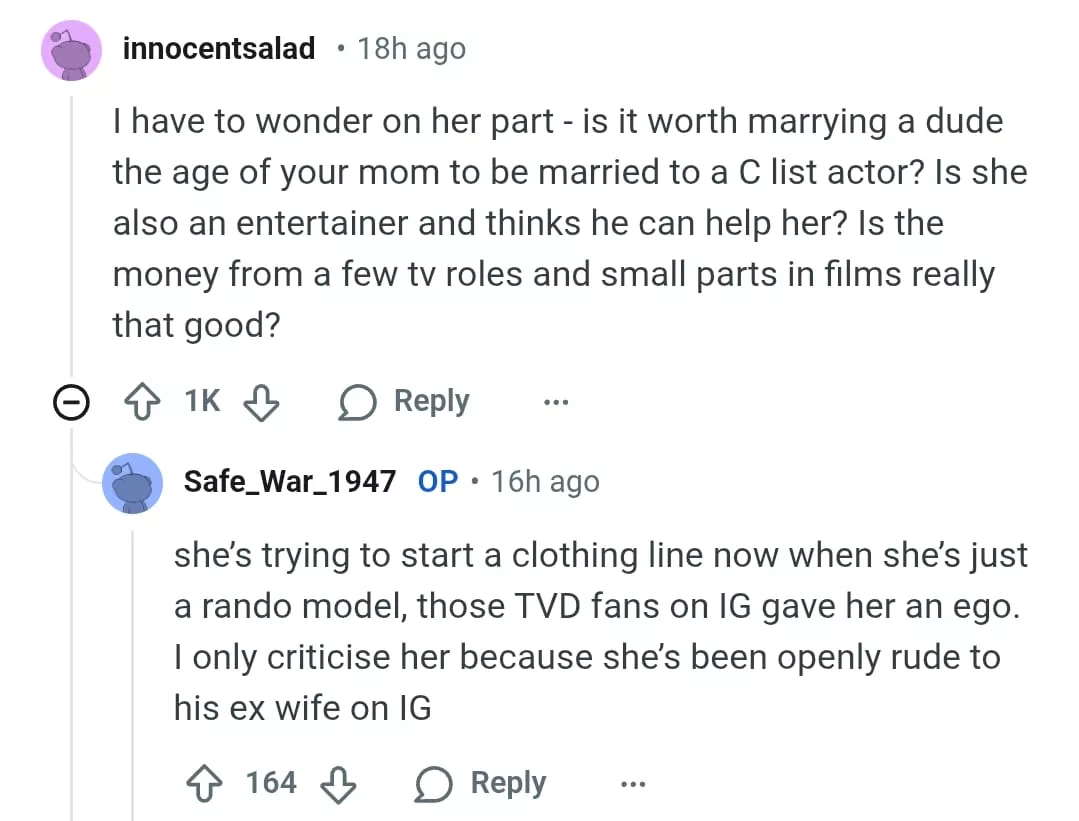Open more options for Safe_War_1947's reply
Viewport: 1079px width, 821px height.
point(632,783)
